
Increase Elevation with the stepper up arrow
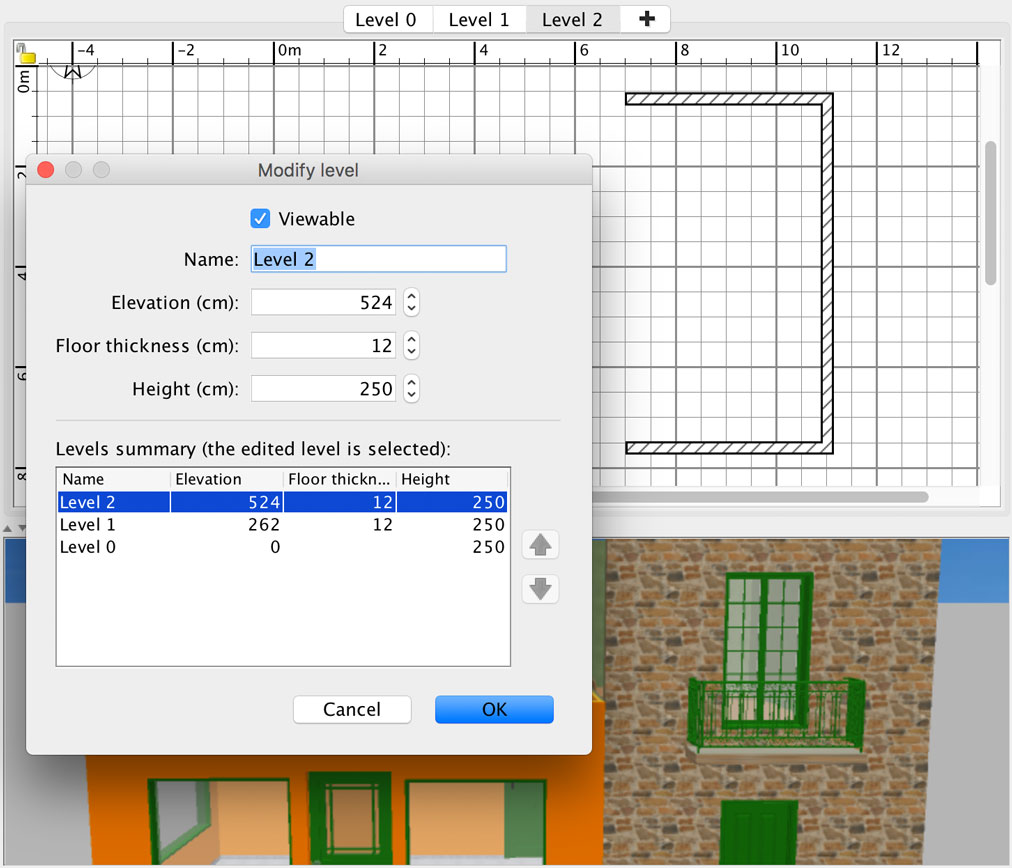(x=411, y=296)
